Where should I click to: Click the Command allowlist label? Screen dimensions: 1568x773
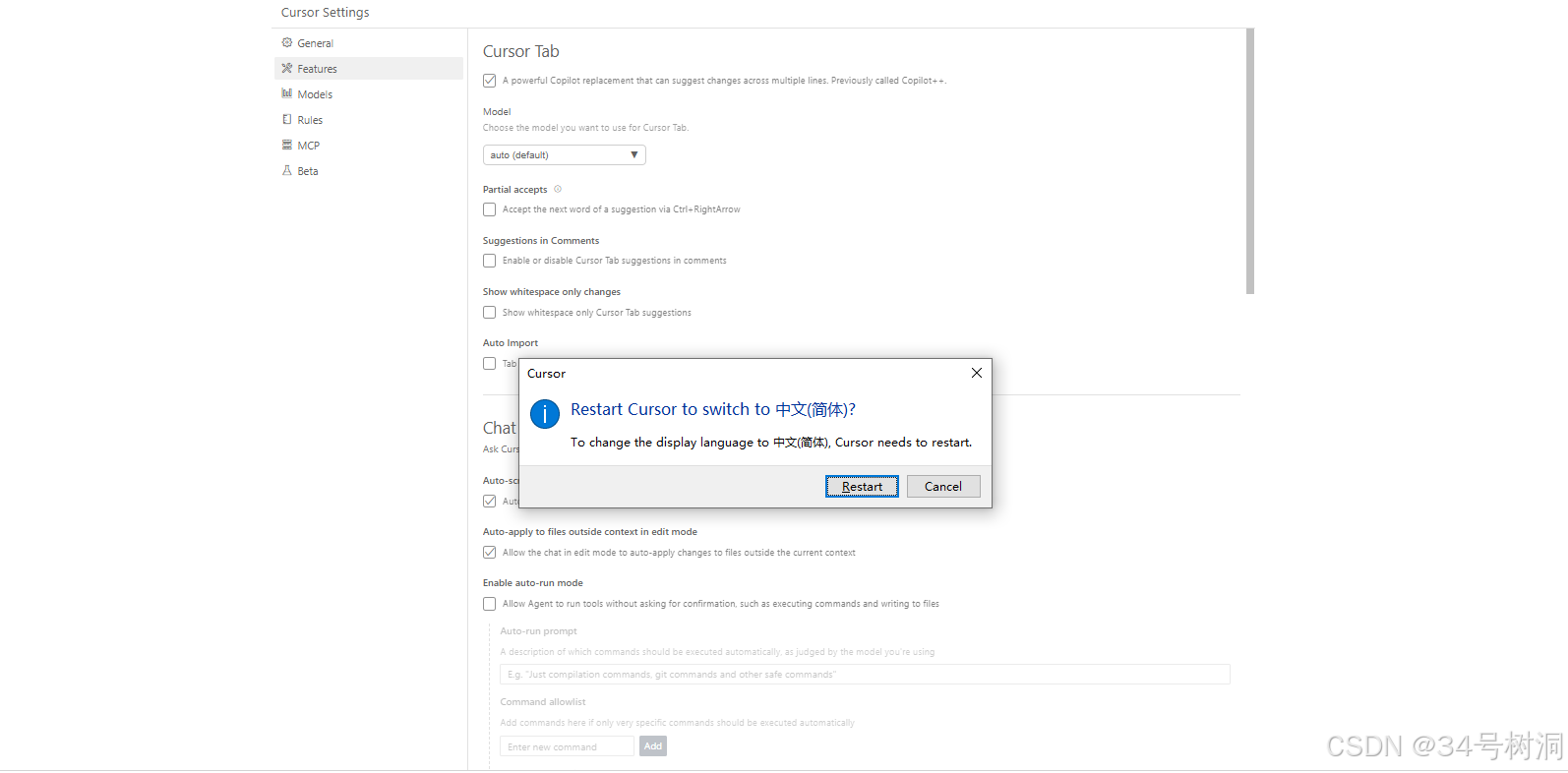coord(542,701)
